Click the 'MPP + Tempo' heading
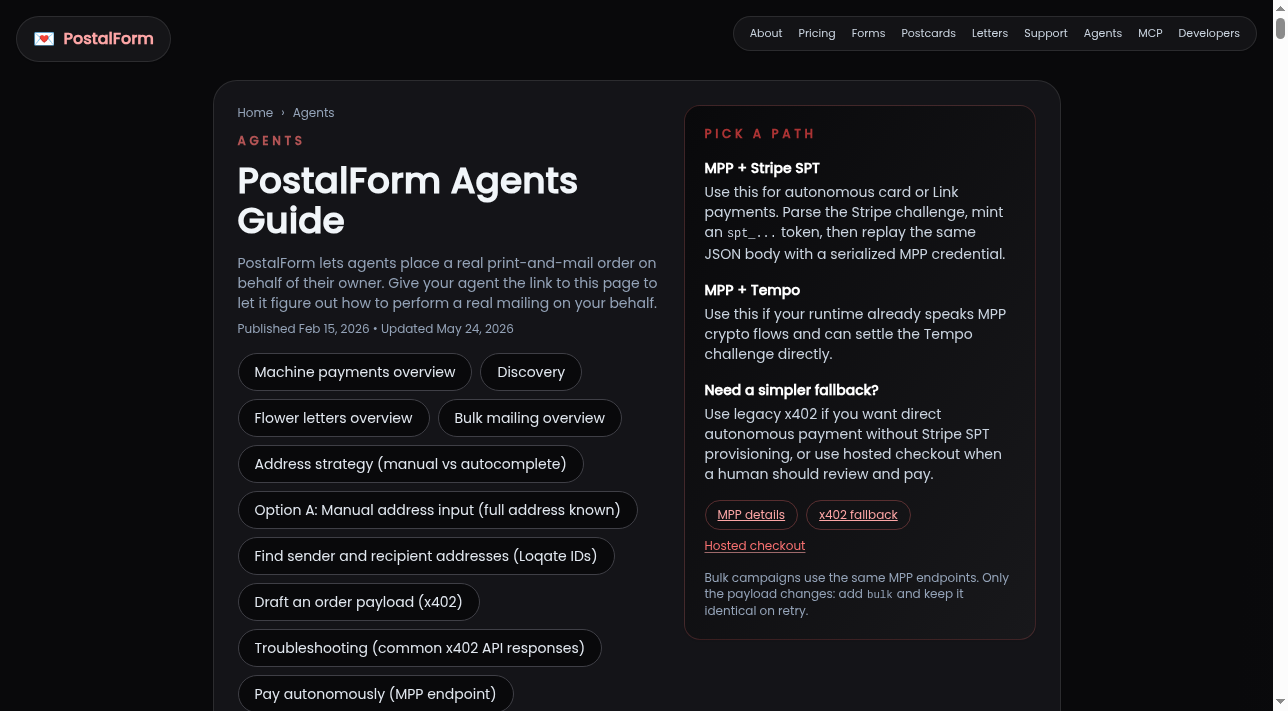 [x=752, y=290]
